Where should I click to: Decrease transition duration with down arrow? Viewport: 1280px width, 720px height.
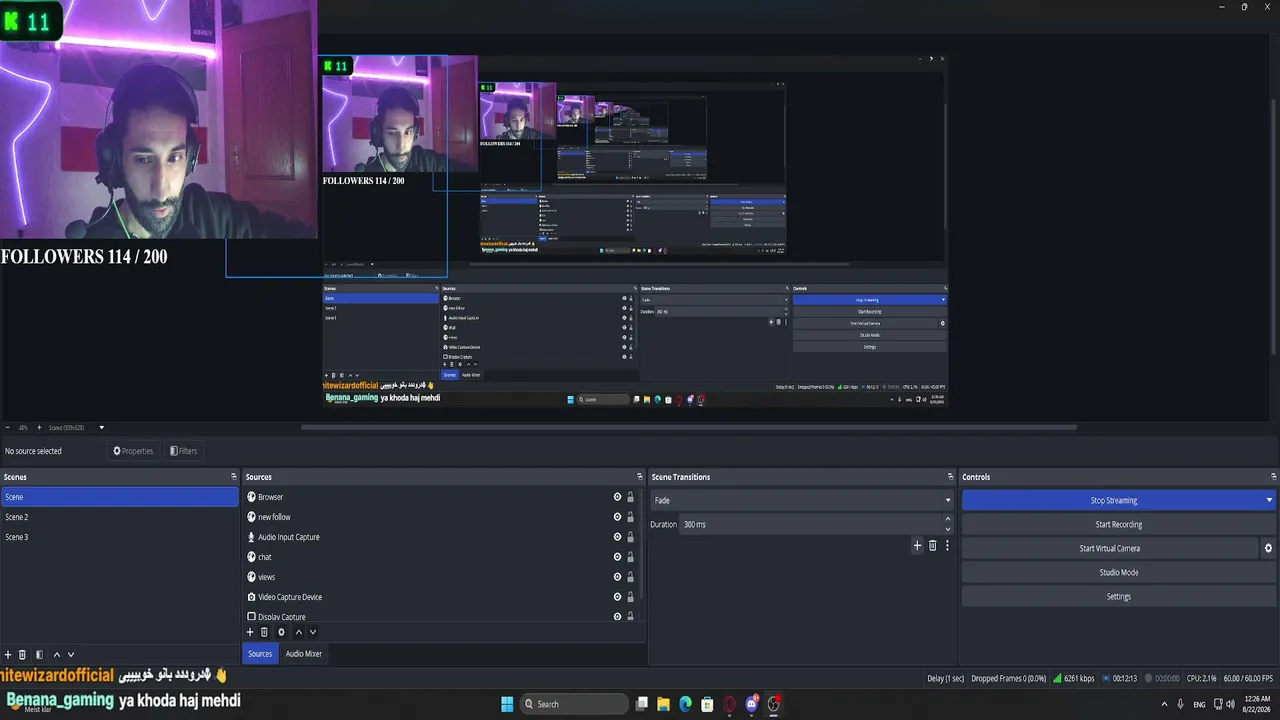click(x=948, y=529)
